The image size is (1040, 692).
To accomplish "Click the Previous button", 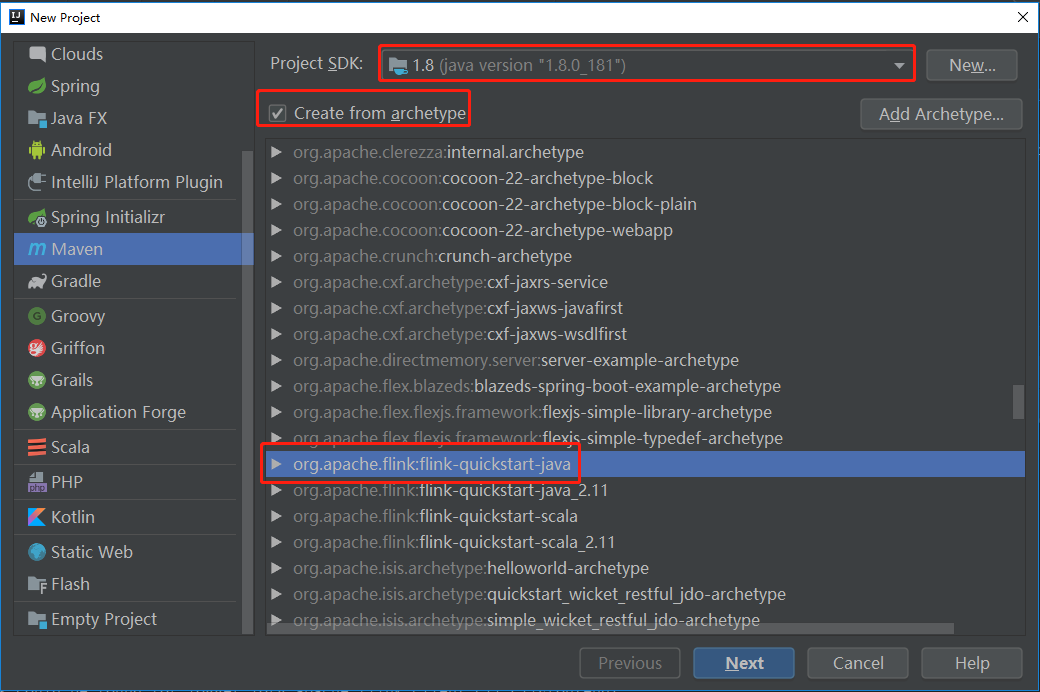I will click(x=630, y=663).
